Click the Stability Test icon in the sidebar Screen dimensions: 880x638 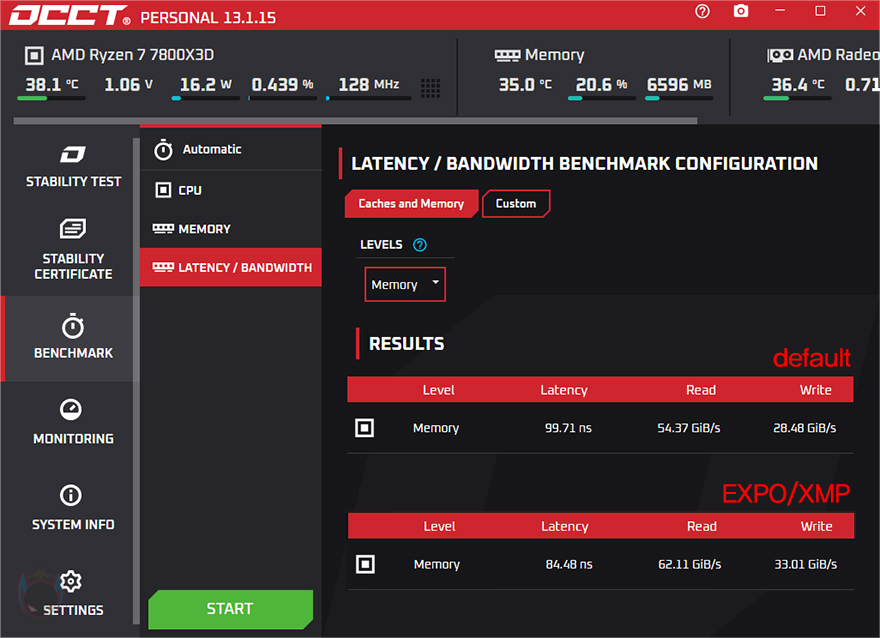coord(73,154)
